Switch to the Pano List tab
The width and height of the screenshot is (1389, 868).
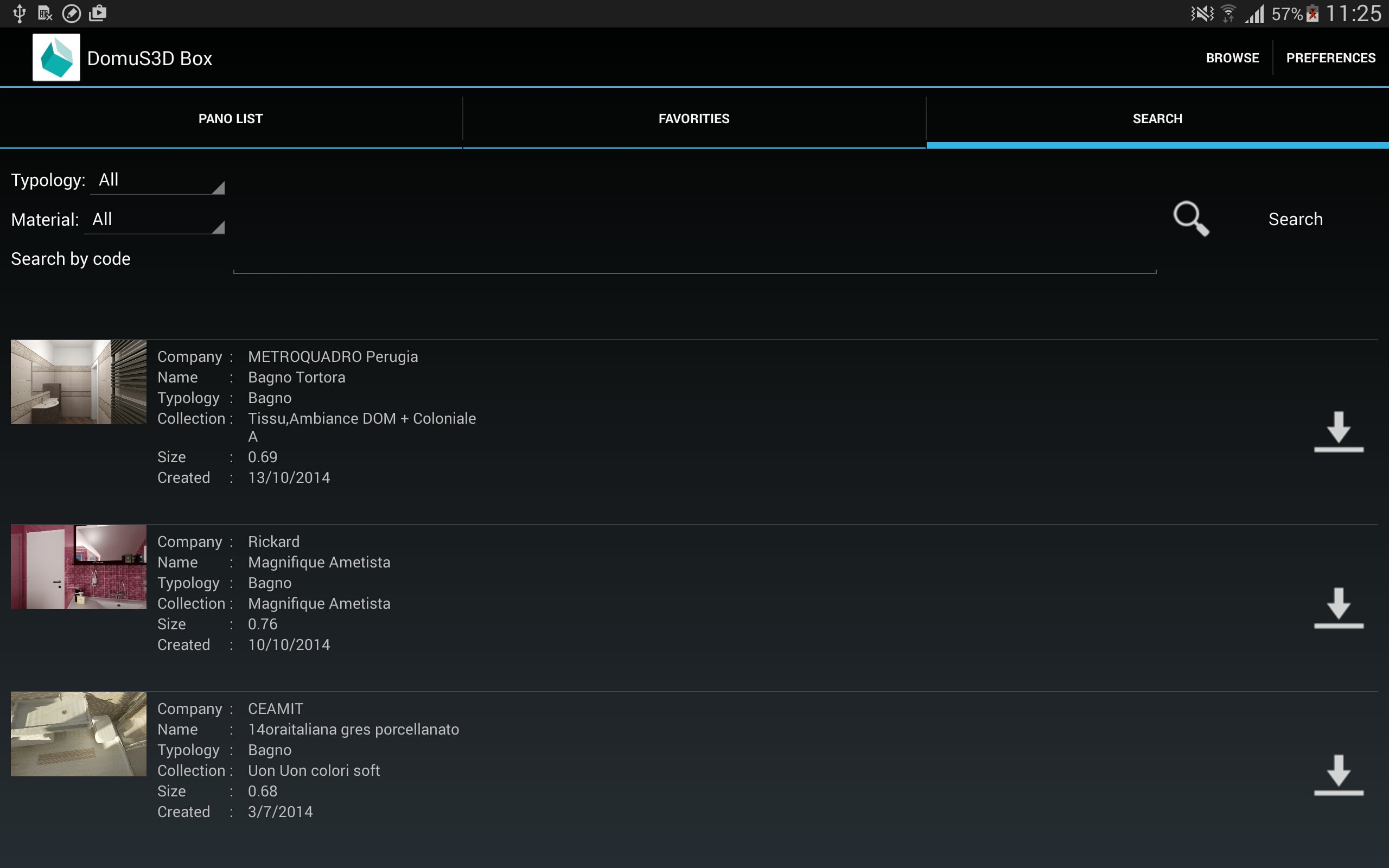pos(231,119)
